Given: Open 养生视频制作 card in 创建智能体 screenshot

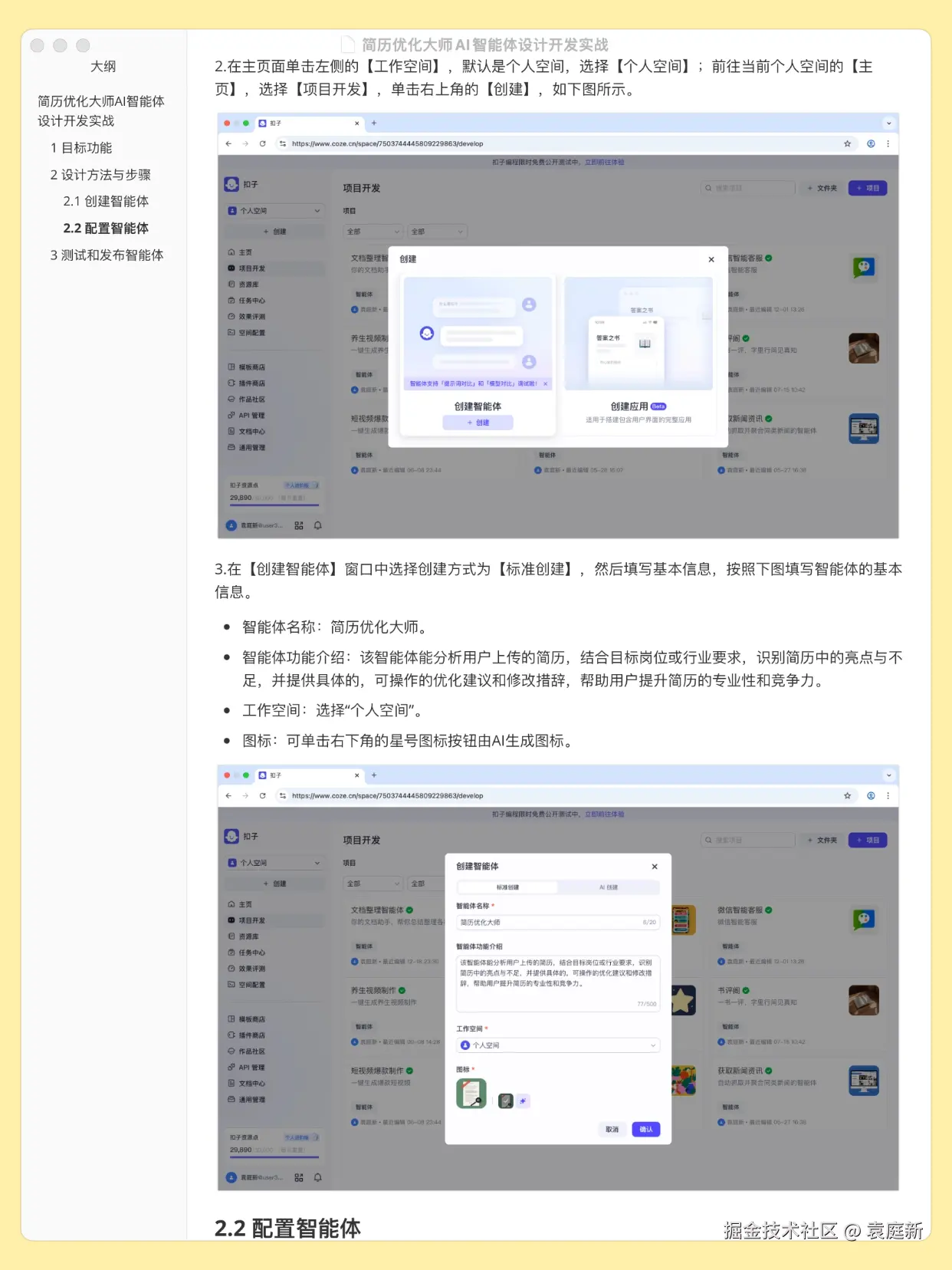Looking at the screenshot, I should pyautogui.click(x=395, y=1015).
